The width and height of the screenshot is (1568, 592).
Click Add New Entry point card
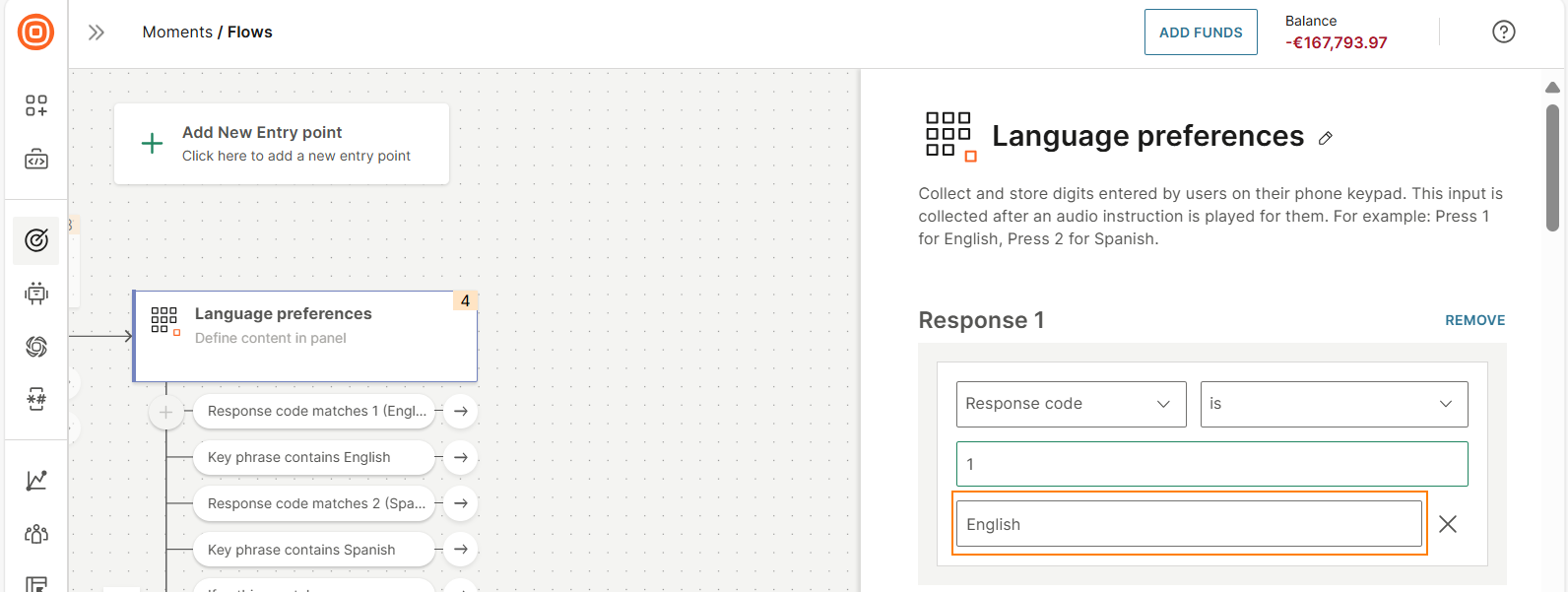click(282, 144)
